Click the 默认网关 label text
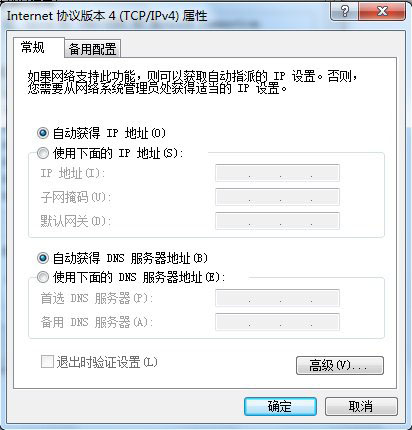The width and height of the screenshot is (412, 430). pyautogui.click(x=76, y=221)
